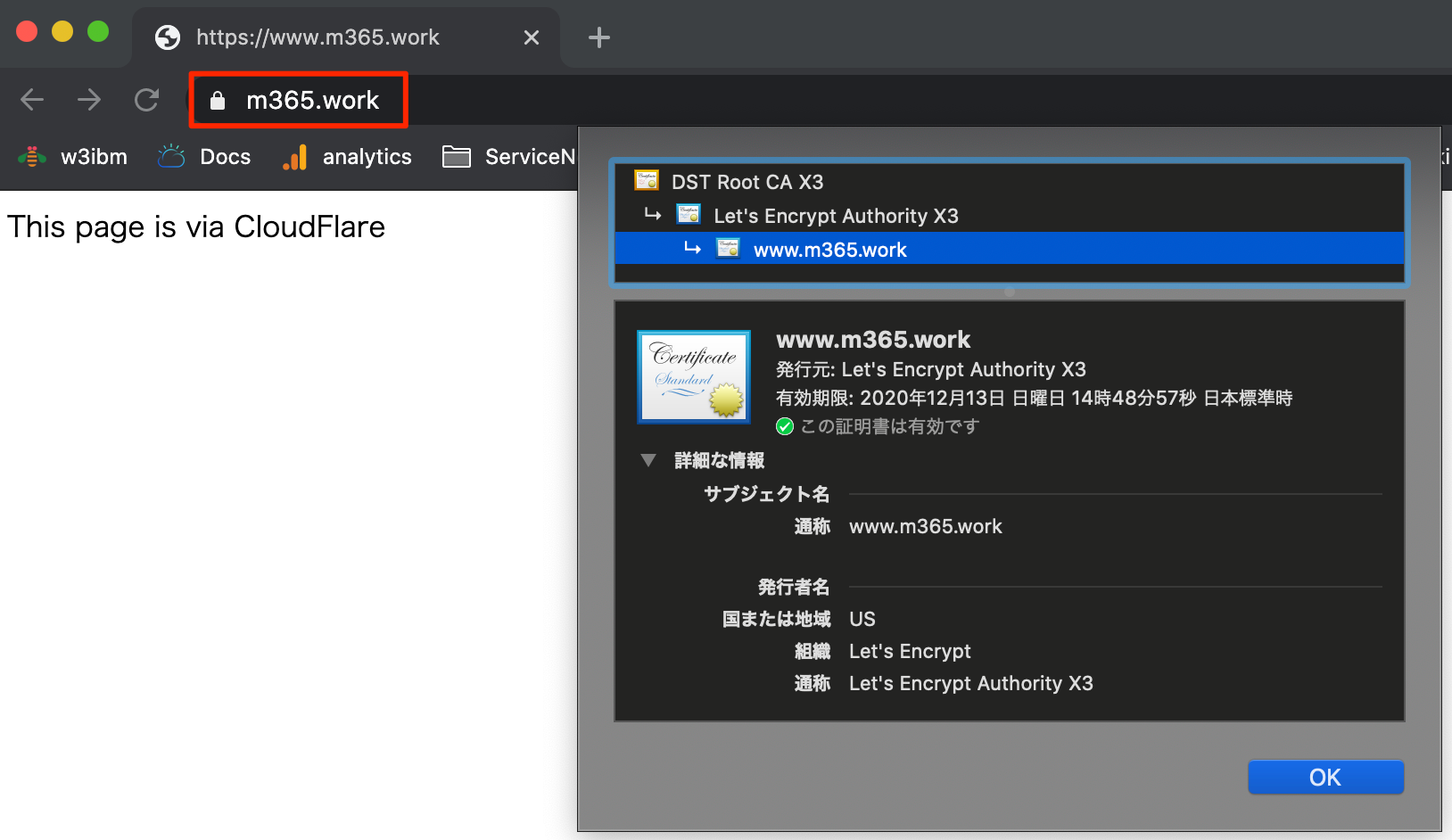Click the padlock security icon

pyautogui.click(x=218, y=101)
